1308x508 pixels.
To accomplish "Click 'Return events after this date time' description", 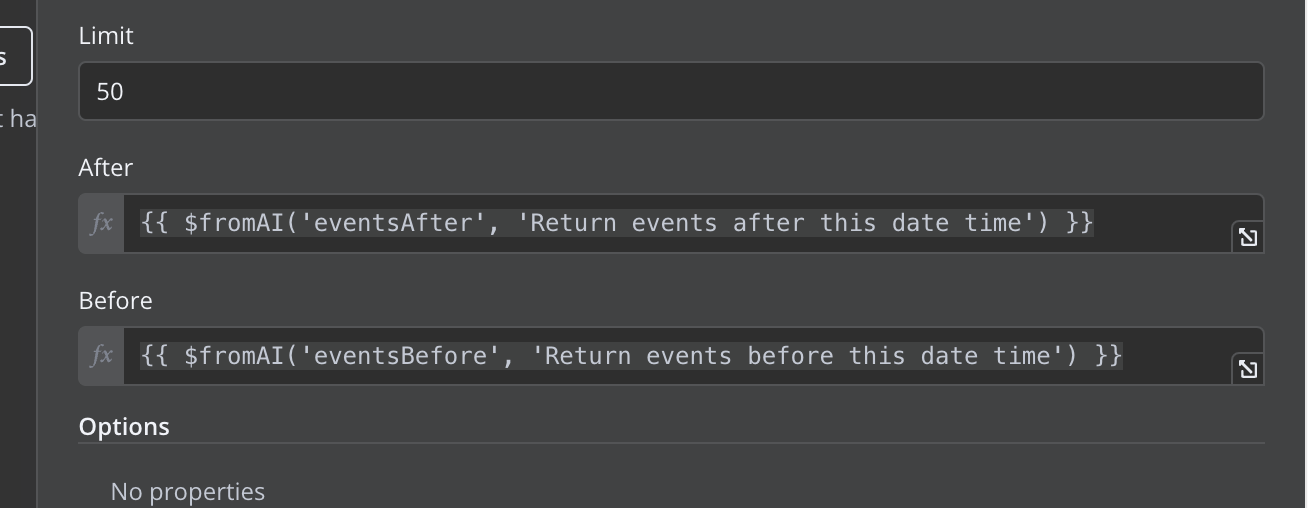I will (777, 223).
